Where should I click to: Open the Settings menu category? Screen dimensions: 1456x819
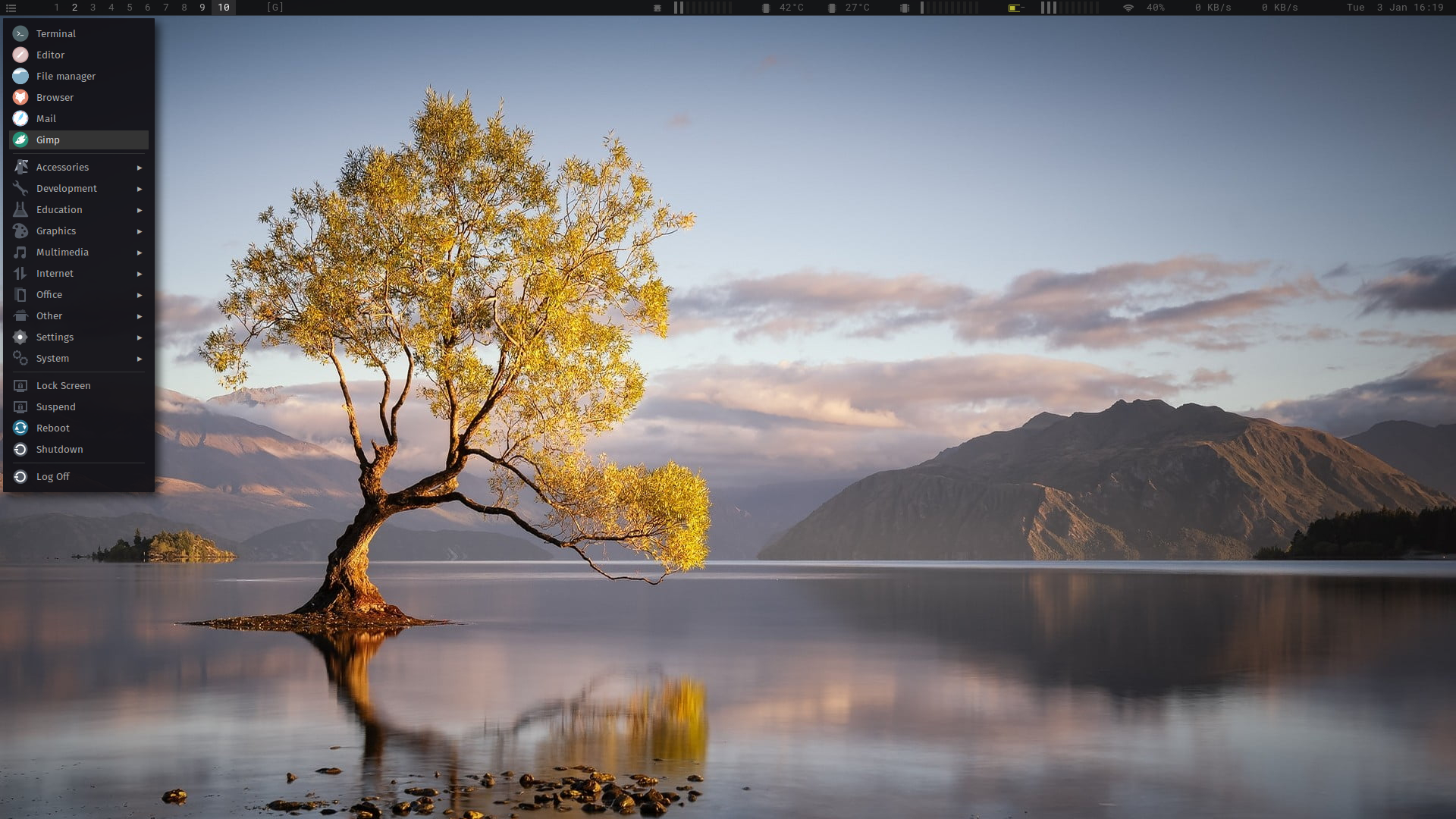(x=55, y=337)
